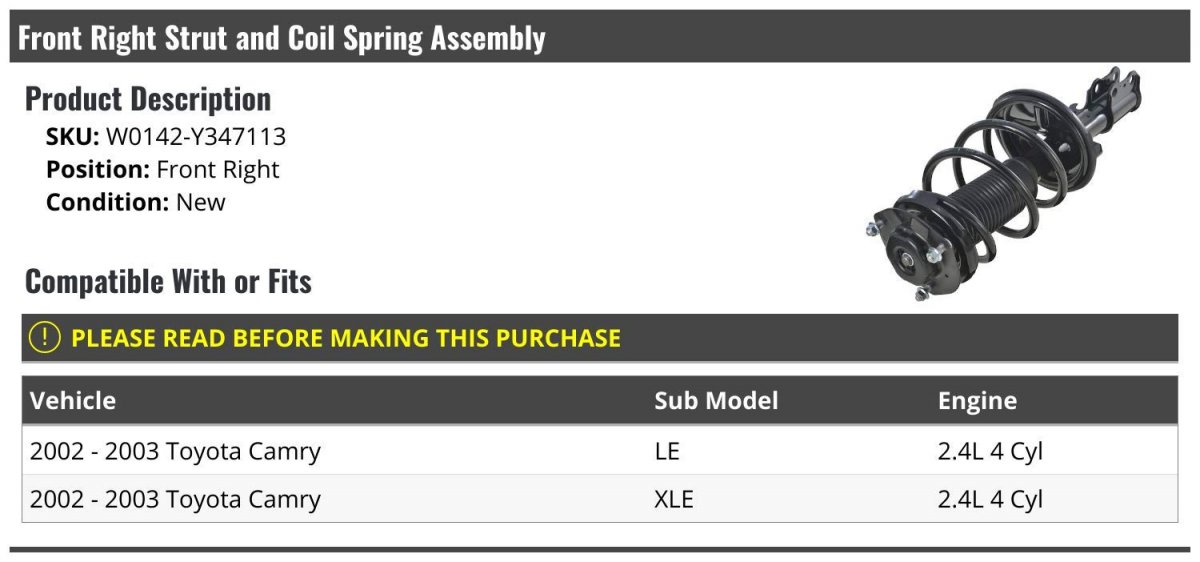The image size is (1200, 562).
Task: Click the LE sub model cell
Action: tap(667, 451)
